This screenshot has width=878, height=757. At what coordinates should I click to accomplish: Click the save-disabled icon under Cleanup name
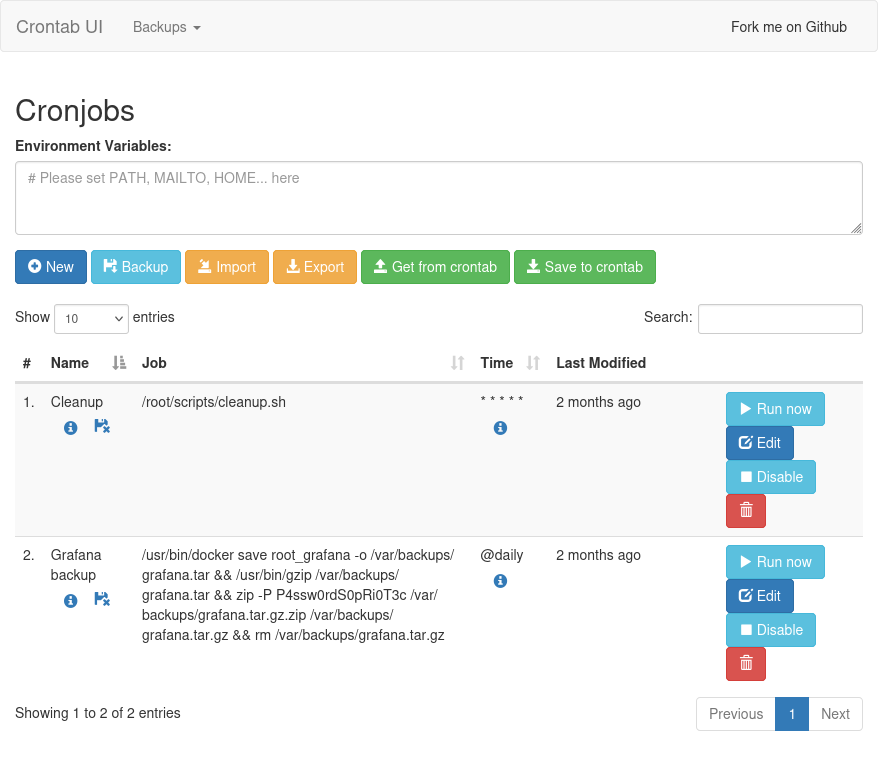(x=101, y=427)
